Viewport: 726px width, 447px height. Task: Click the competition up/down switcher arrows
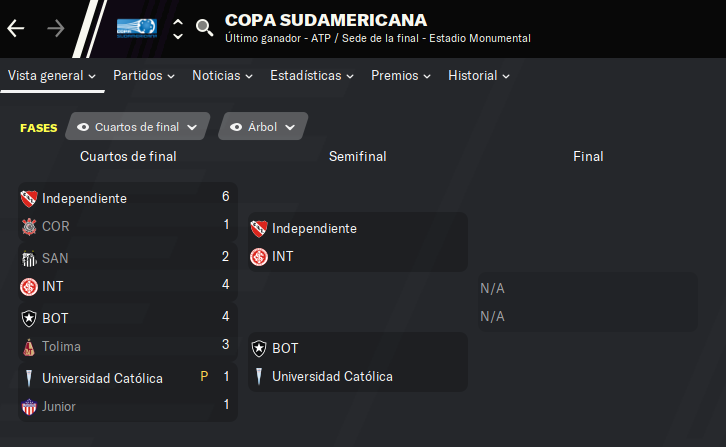pos(178,28)
